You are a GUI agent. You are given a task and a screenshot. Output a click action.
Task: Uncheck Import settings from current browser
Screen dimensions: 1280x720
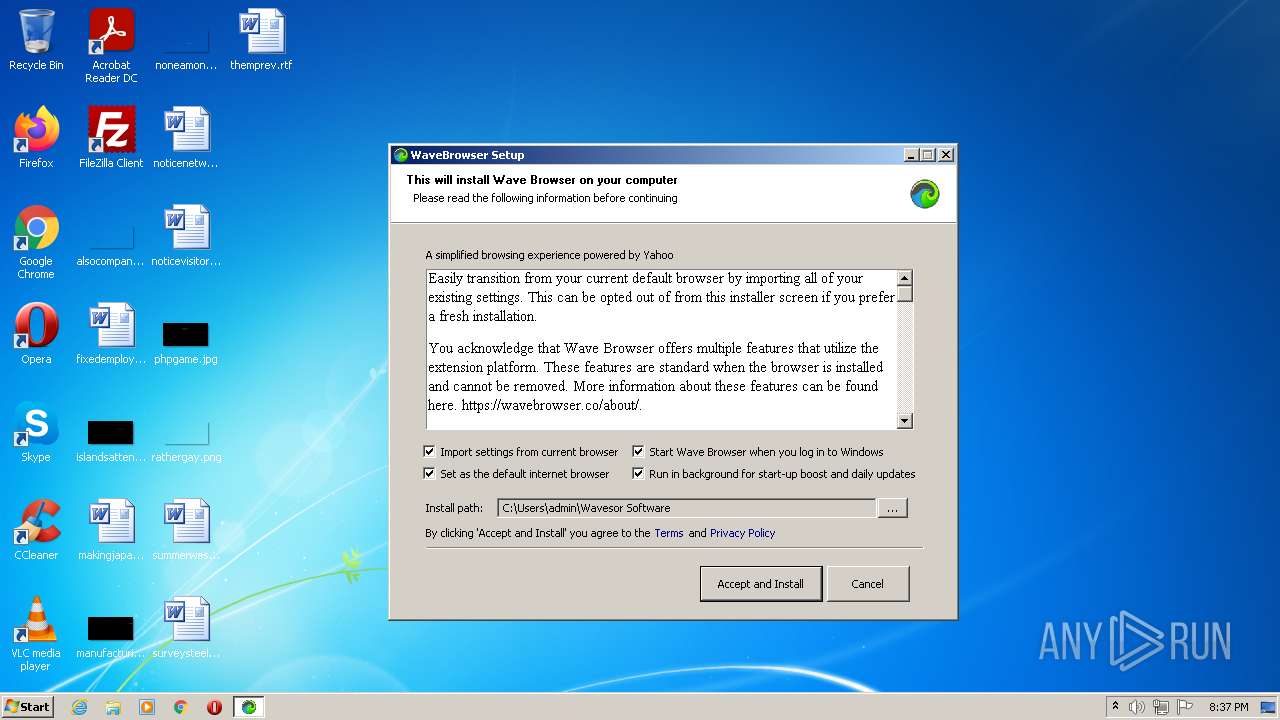tap(430, 452)
